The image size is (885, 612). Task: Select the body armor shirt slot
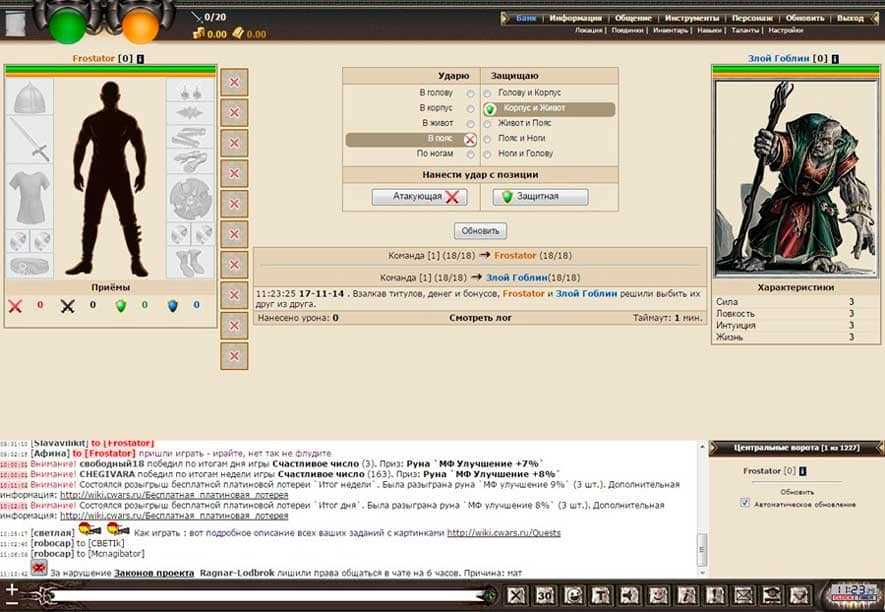(29, 188)
